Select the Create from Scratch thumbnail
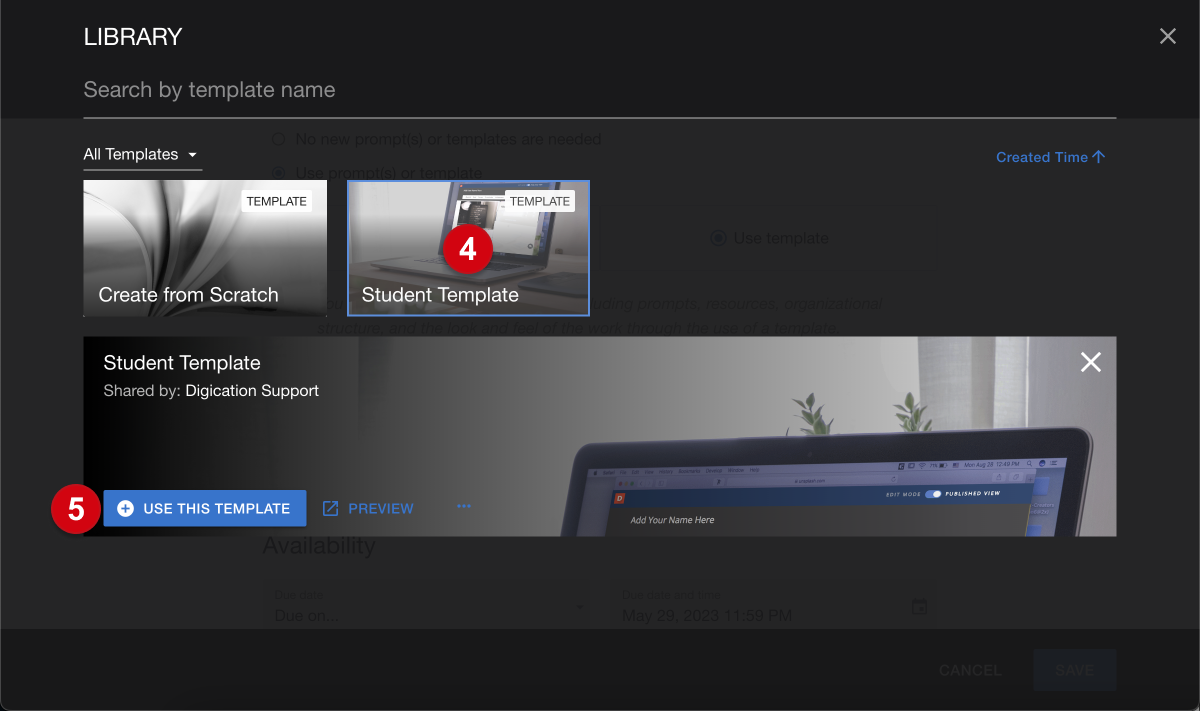Screen dimensions: 1200x711 pos(205,248)
